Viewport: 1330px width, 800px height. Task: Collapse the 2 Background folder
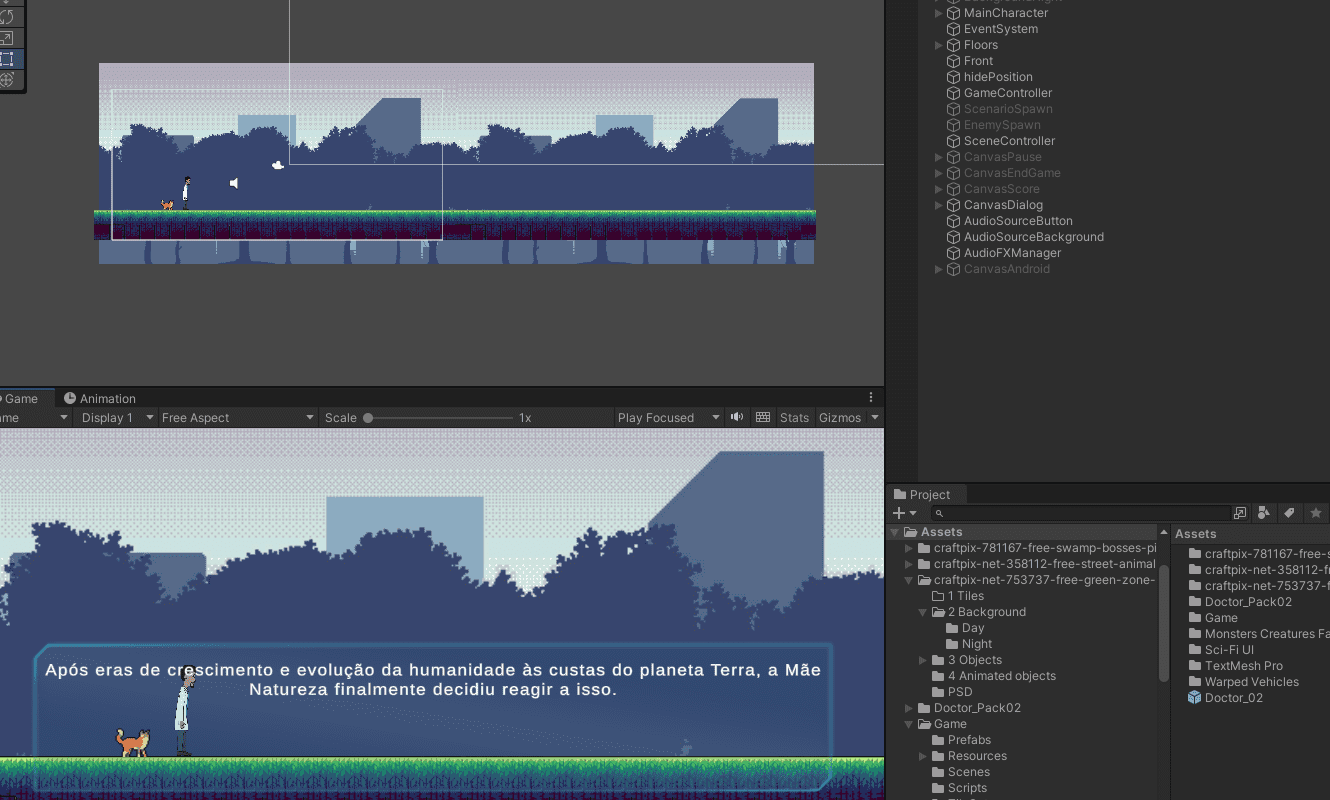pos(923,612)
